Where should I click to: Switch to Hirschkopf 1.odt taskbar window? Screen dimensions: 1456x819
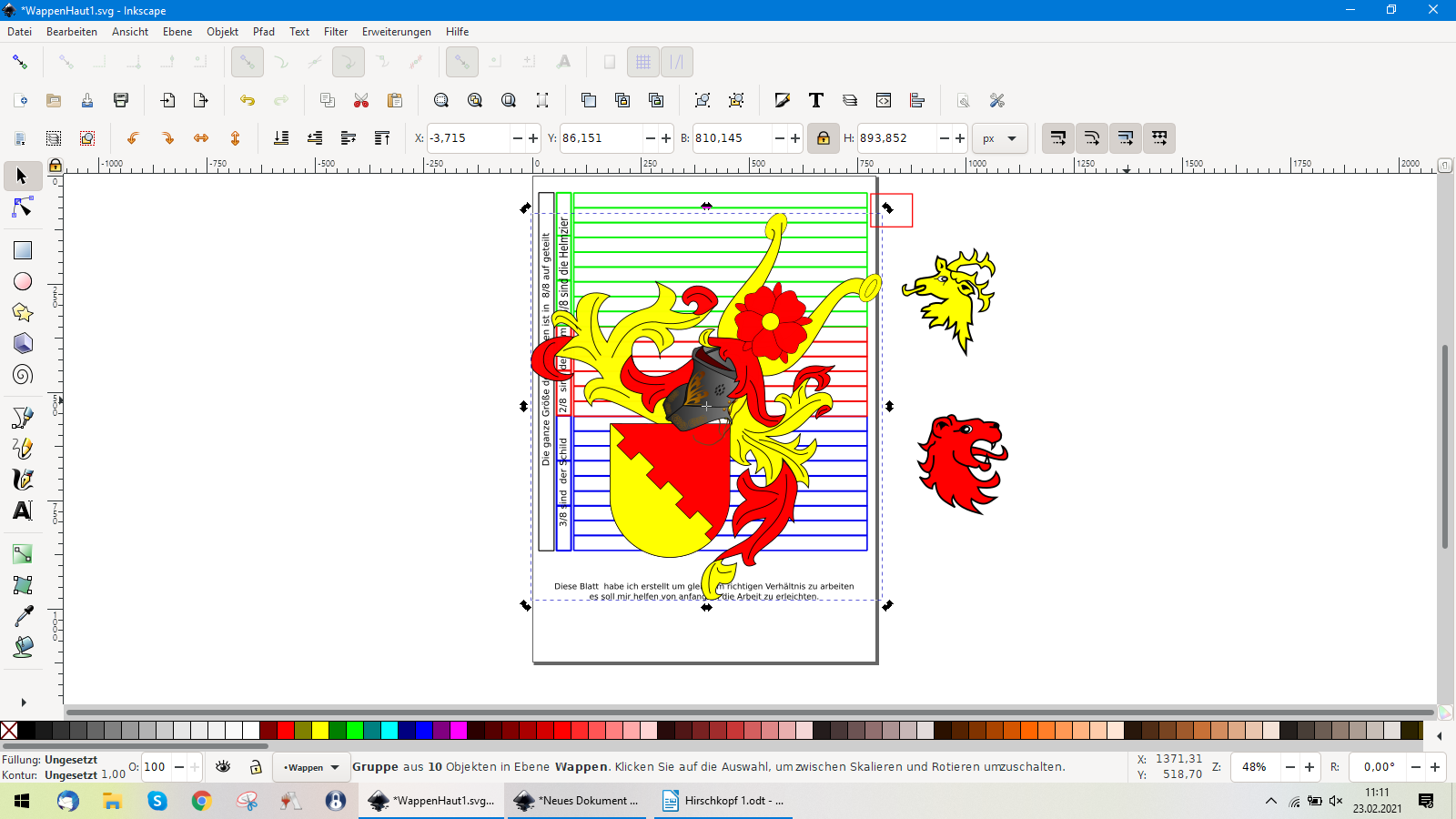point(723,801)
